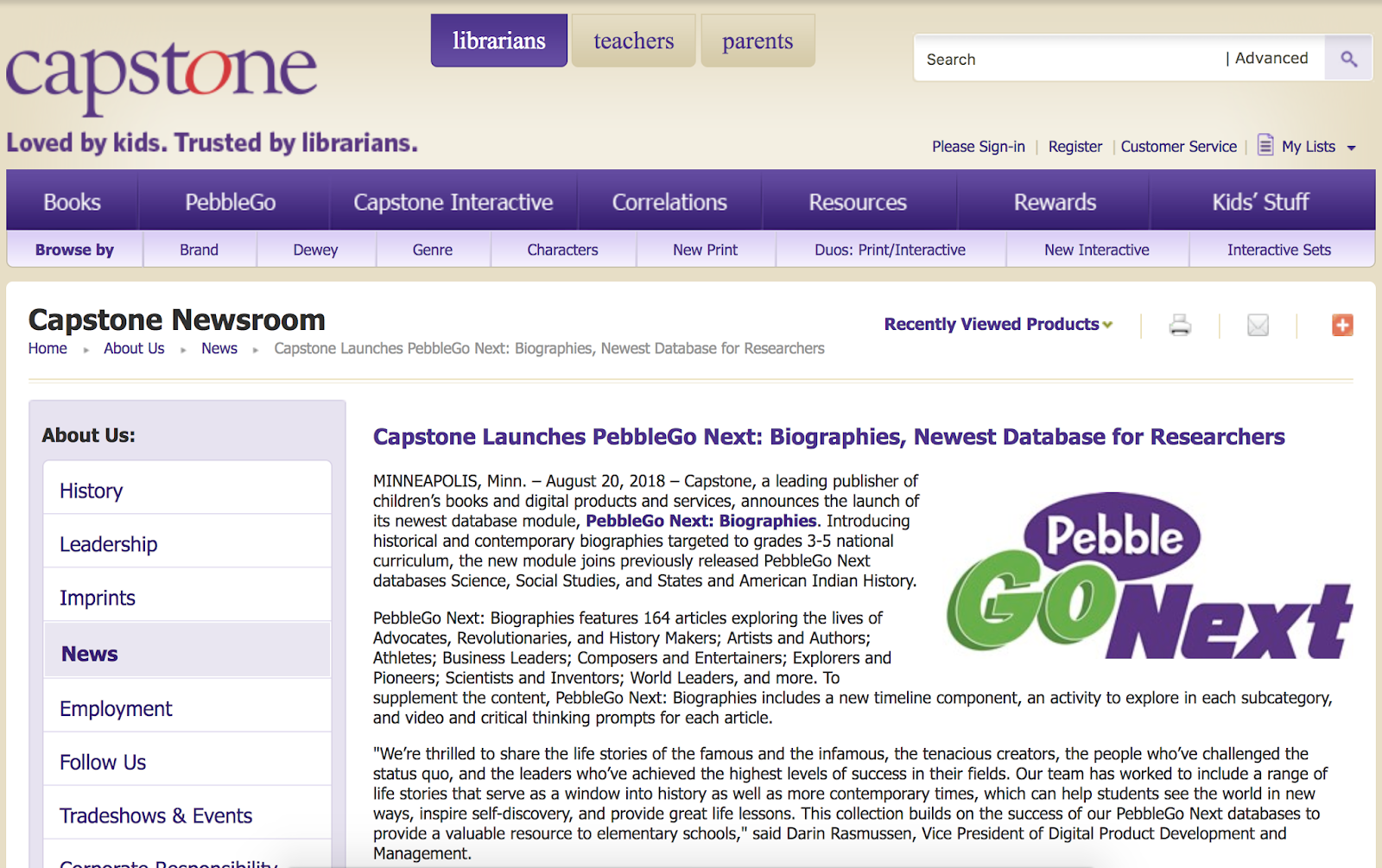
Task: Select the librarians audience toggle
Action: click(x=498, y=40)
